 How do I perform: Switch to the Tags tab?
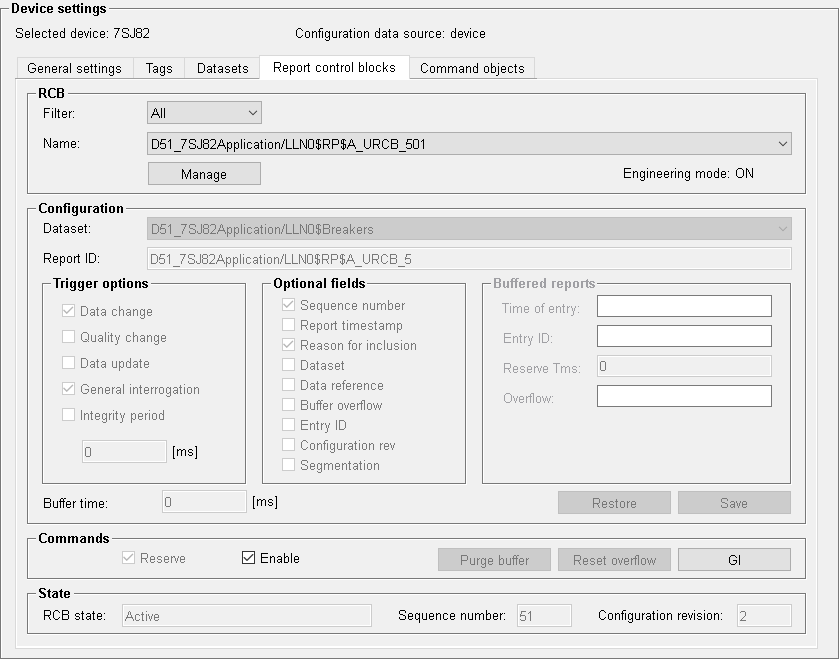pyautogui.click(x=159, y=68)
